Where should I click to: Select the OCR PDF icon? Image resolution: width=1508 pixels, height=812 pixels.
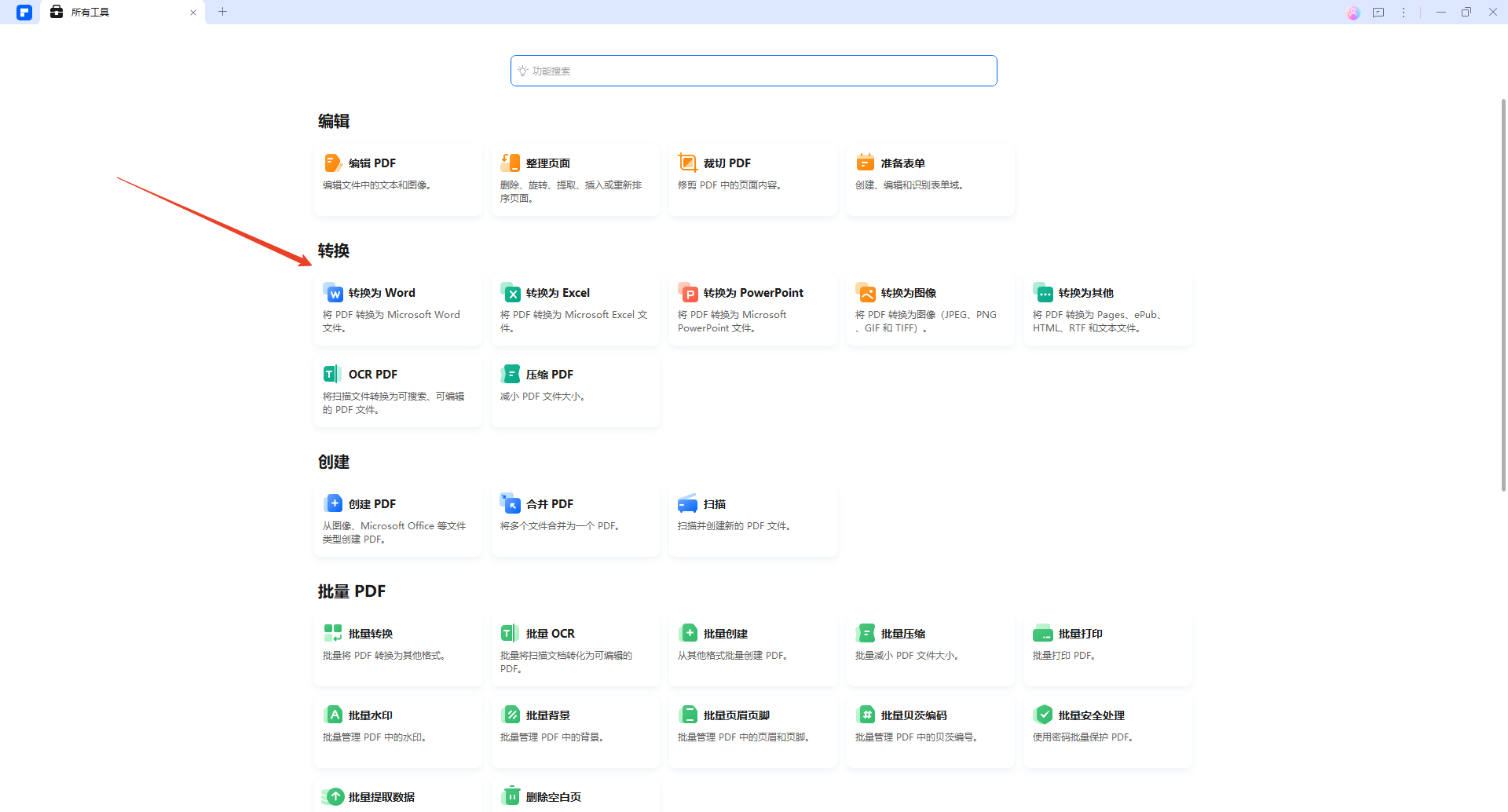coord(333,375)
